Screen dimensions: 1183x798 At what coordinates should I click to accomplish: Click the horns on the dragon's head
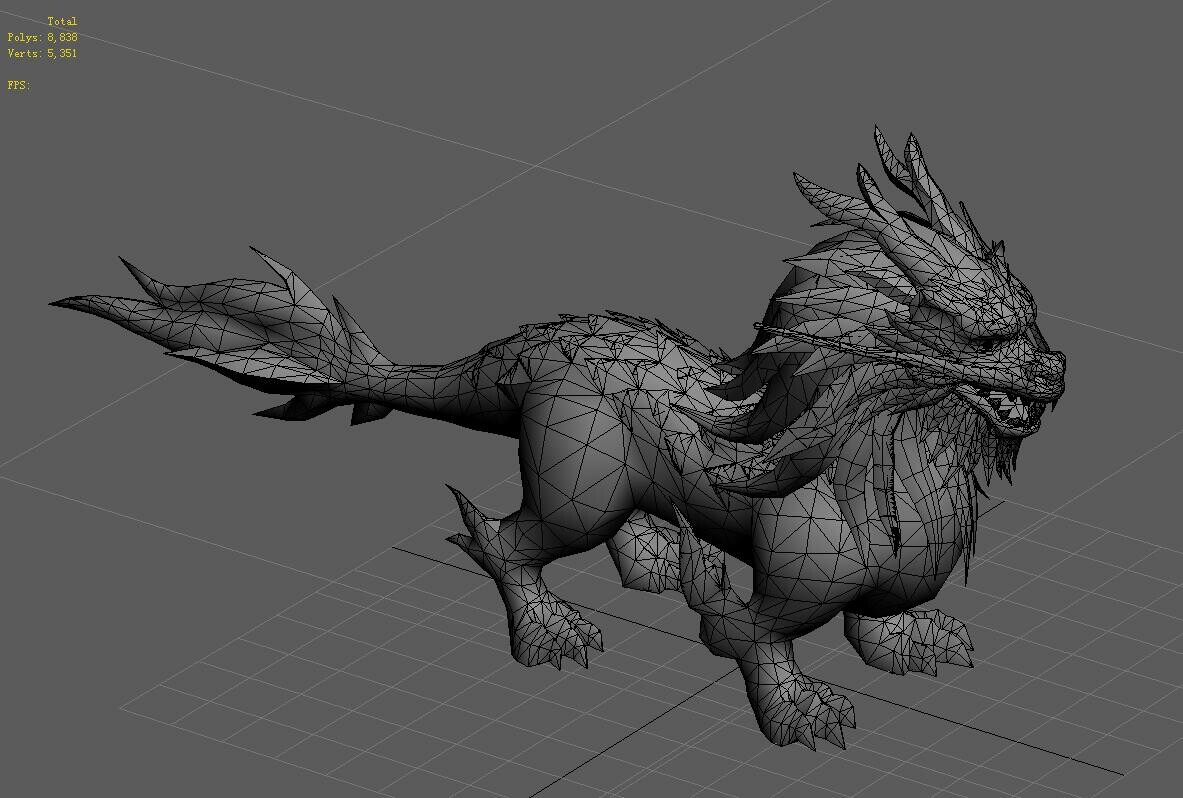(x=900, y=170)
